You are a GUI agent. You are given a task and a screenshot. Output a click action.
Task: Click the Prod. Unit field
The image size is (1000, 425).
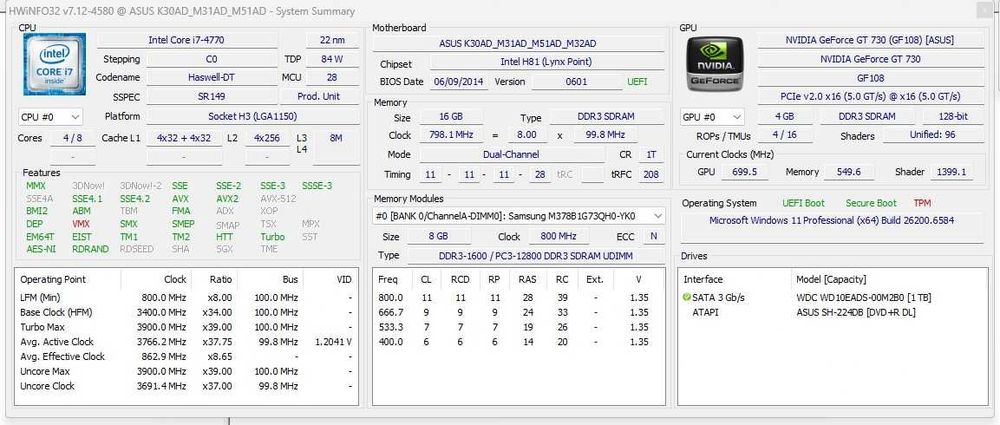[x=319, y=96]
